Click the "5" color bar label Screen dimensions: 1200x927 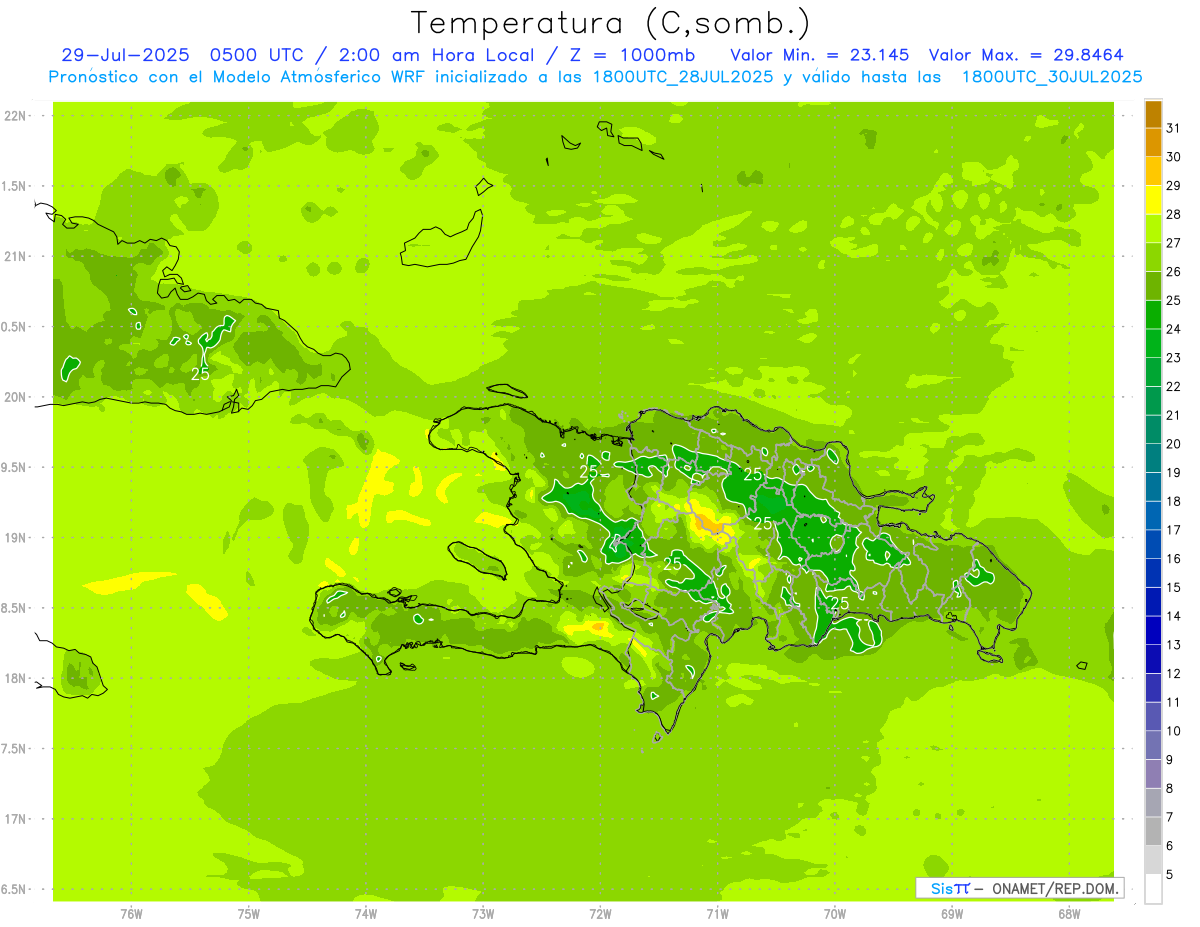[1169, 875]
